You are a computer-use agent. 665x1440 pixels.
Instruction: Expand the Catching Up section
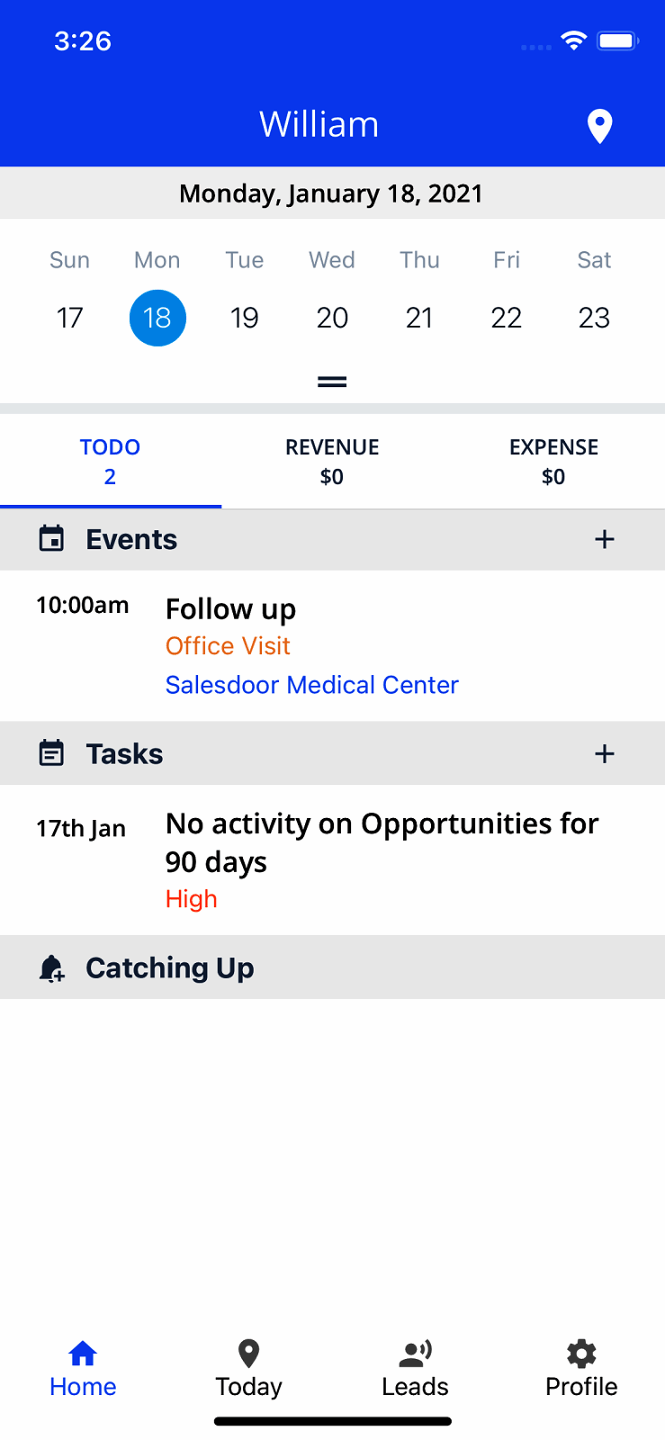point(170,968)
